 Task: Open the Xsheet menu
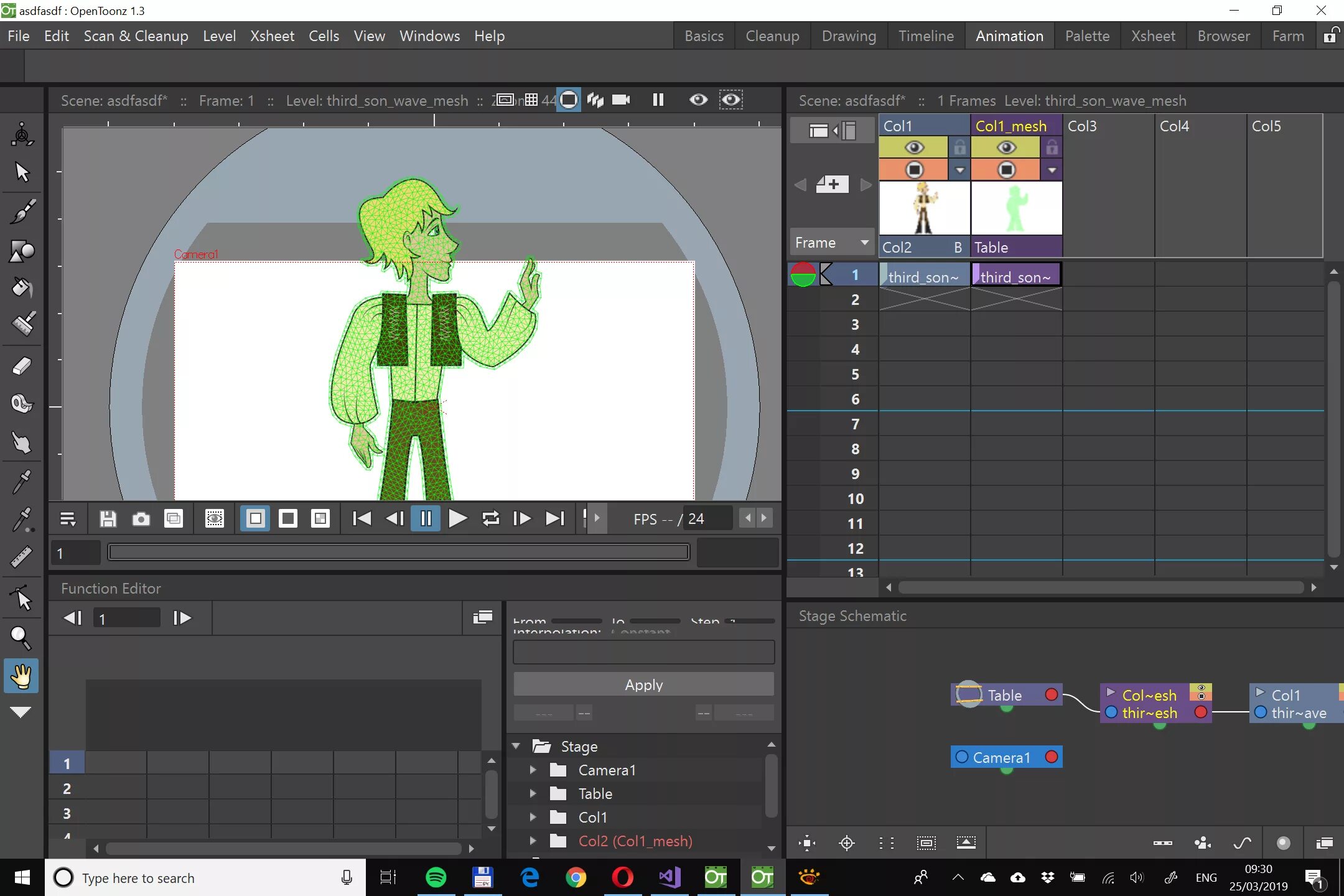click(272, 36)
